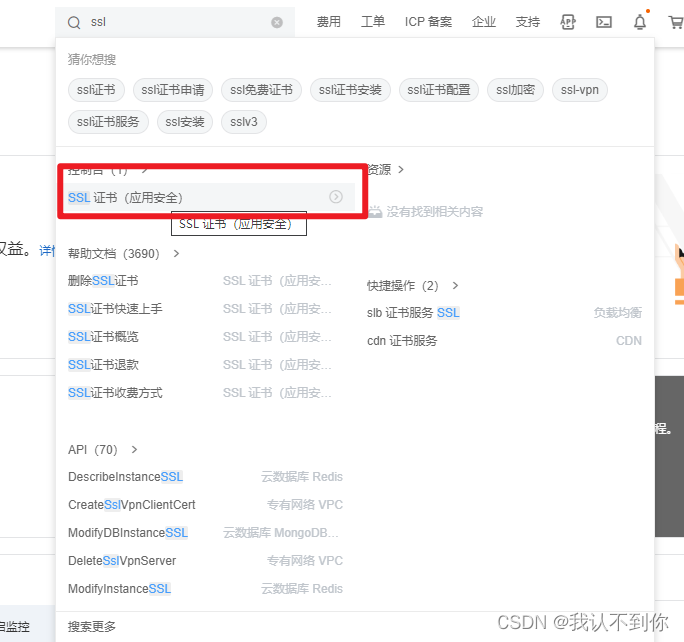The width and height of the screenshot is (684, 642).
Task: Select the ssl证书申请 suggestion chip
Action: [x=173, y=90]
